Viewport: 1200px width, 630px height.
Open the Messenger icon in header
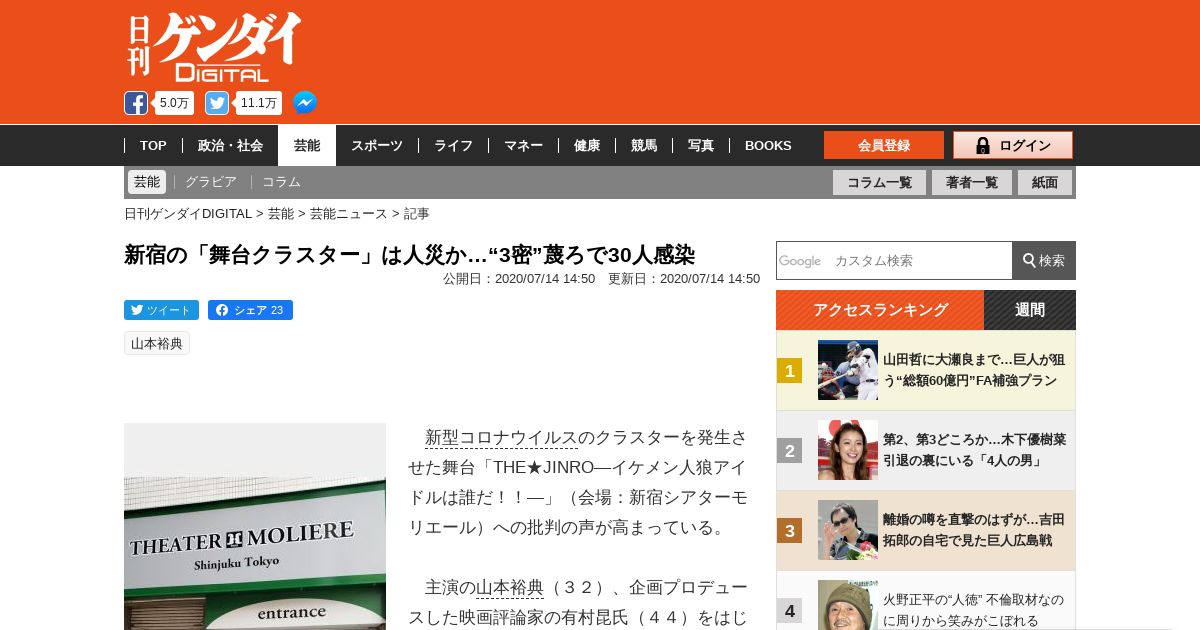point(305,103)
